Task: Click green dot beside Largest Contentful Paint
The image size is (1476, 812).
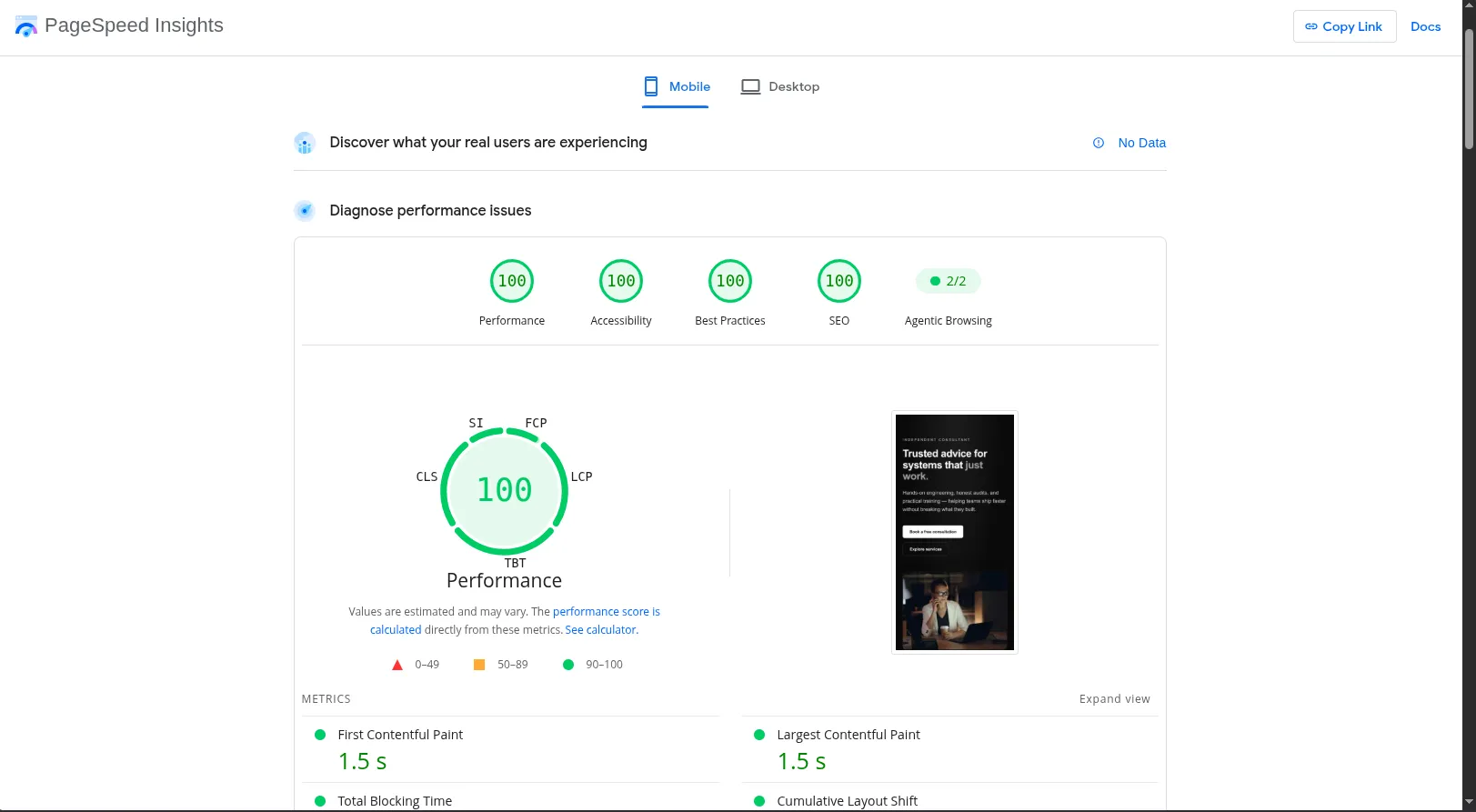Action: [x=759, y=735]
